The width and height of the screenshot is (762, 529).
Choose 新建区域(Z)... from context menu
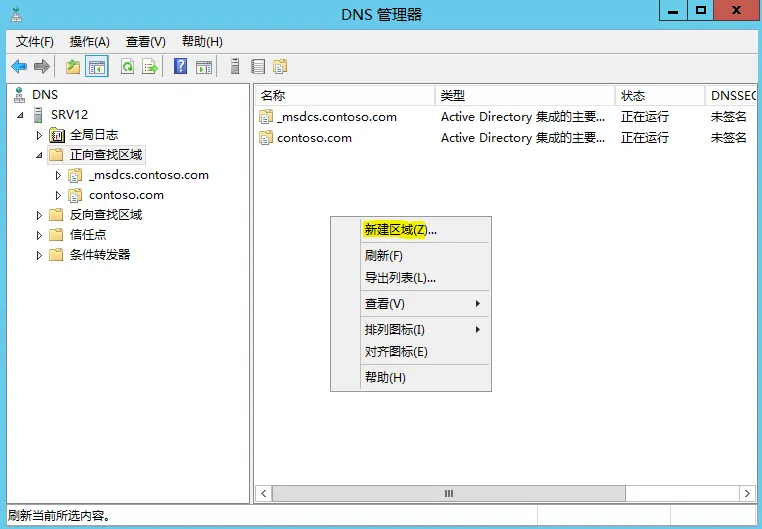pyautogui.click(x=400, y=230)
